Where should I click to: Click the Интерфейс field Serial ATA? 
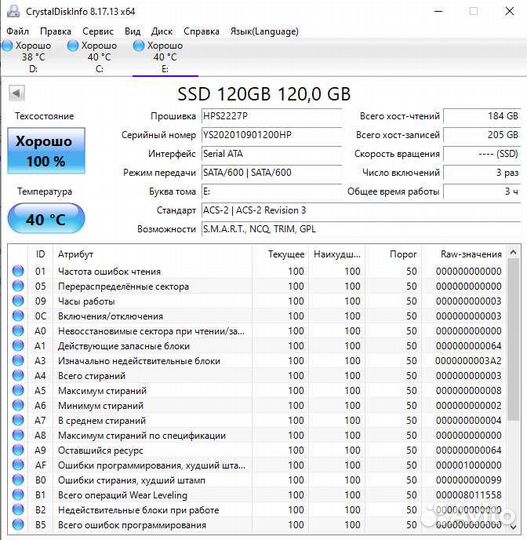pyautogui.click(x=271, y=154)
